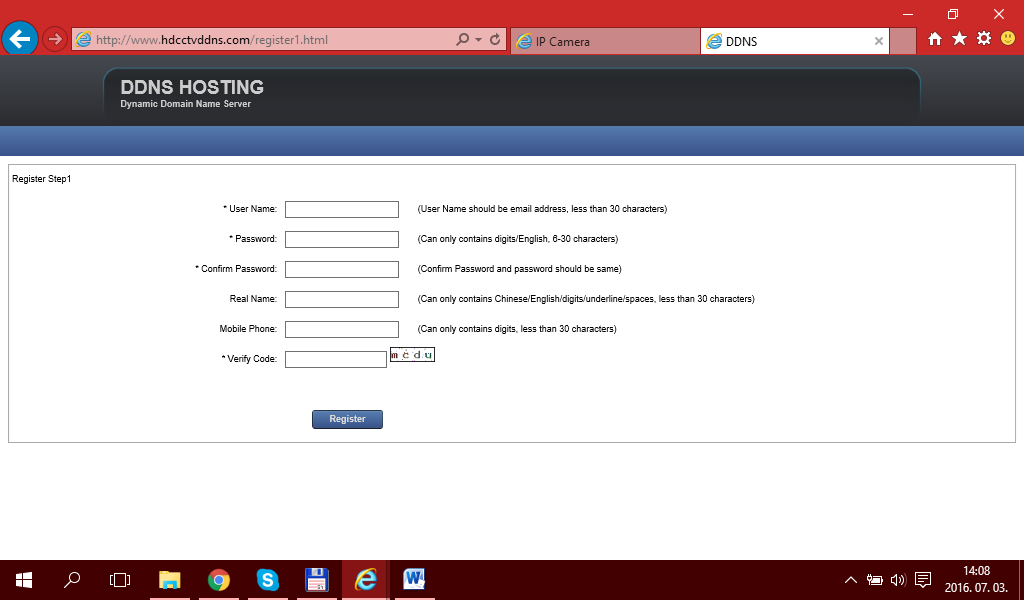This screenshot has height=600, width=1024.
Task: Open the volume speaker tray icon
Action: point(898,580)
